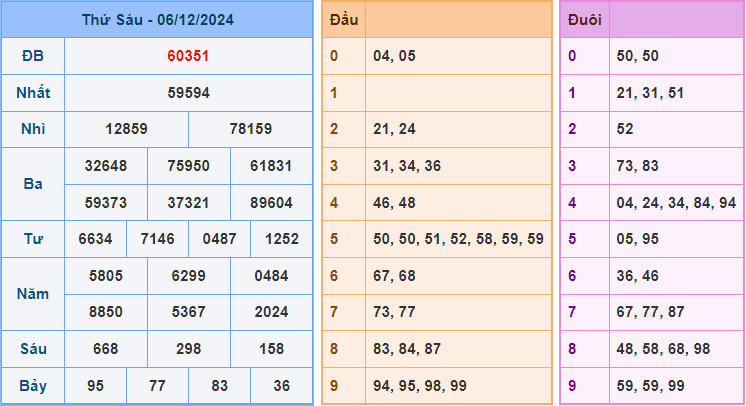Image resolution: width=746 pixels, height=406 pixels.
Task: Click second prize number 78159
Action: tap(250, 130)
